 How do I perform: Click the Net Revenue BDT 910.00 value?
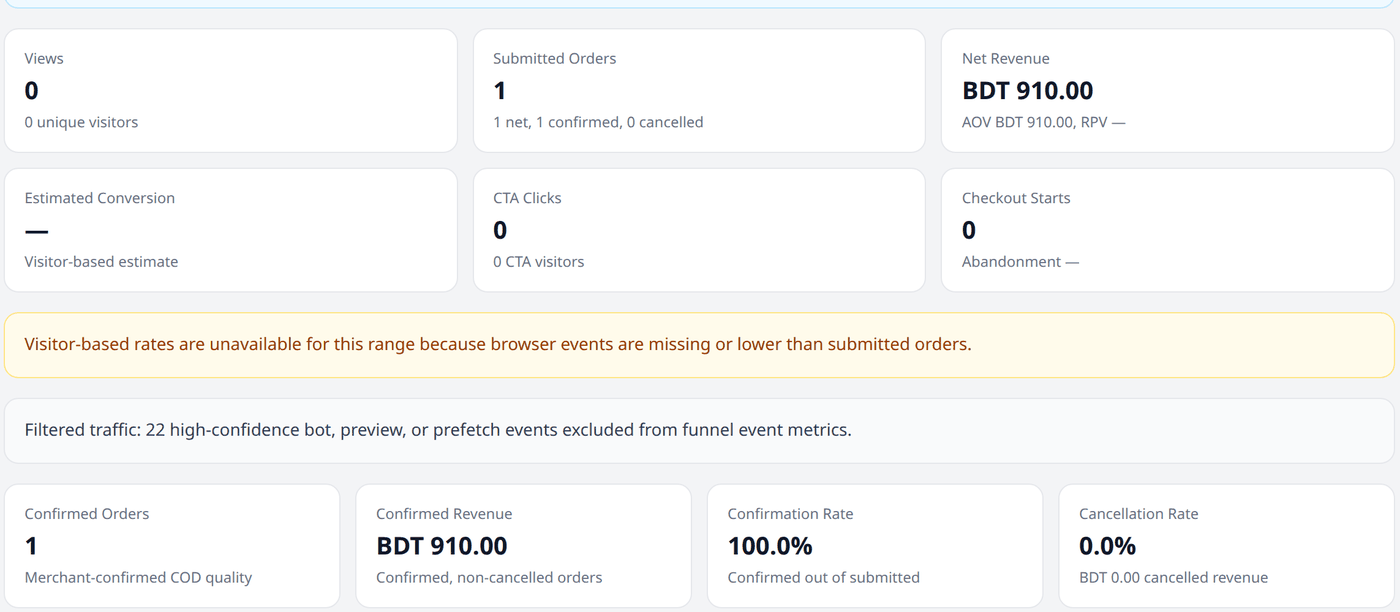point(1027,91)
